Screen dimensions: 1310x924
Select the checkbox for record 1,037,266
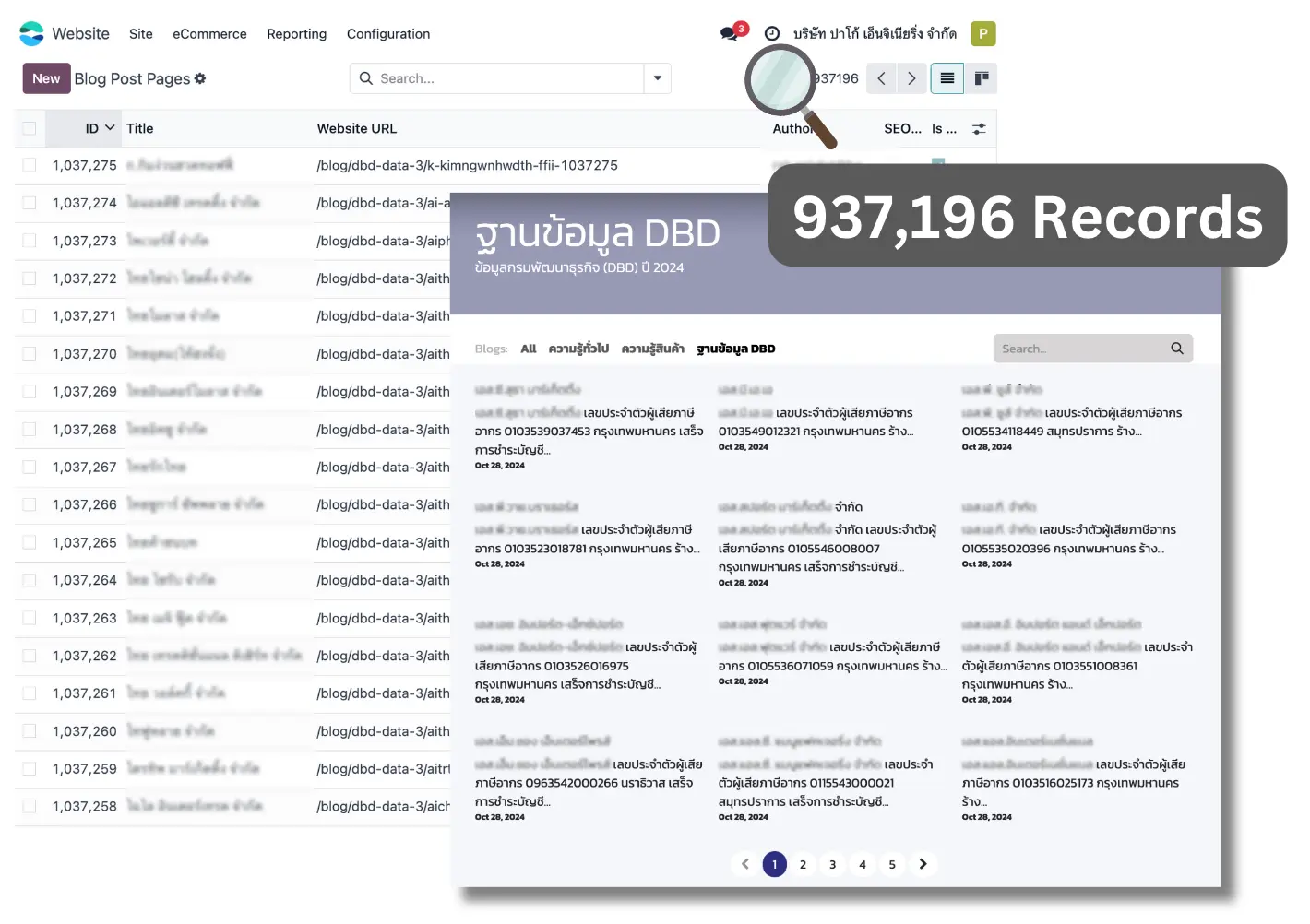click(x=30, y=504)
